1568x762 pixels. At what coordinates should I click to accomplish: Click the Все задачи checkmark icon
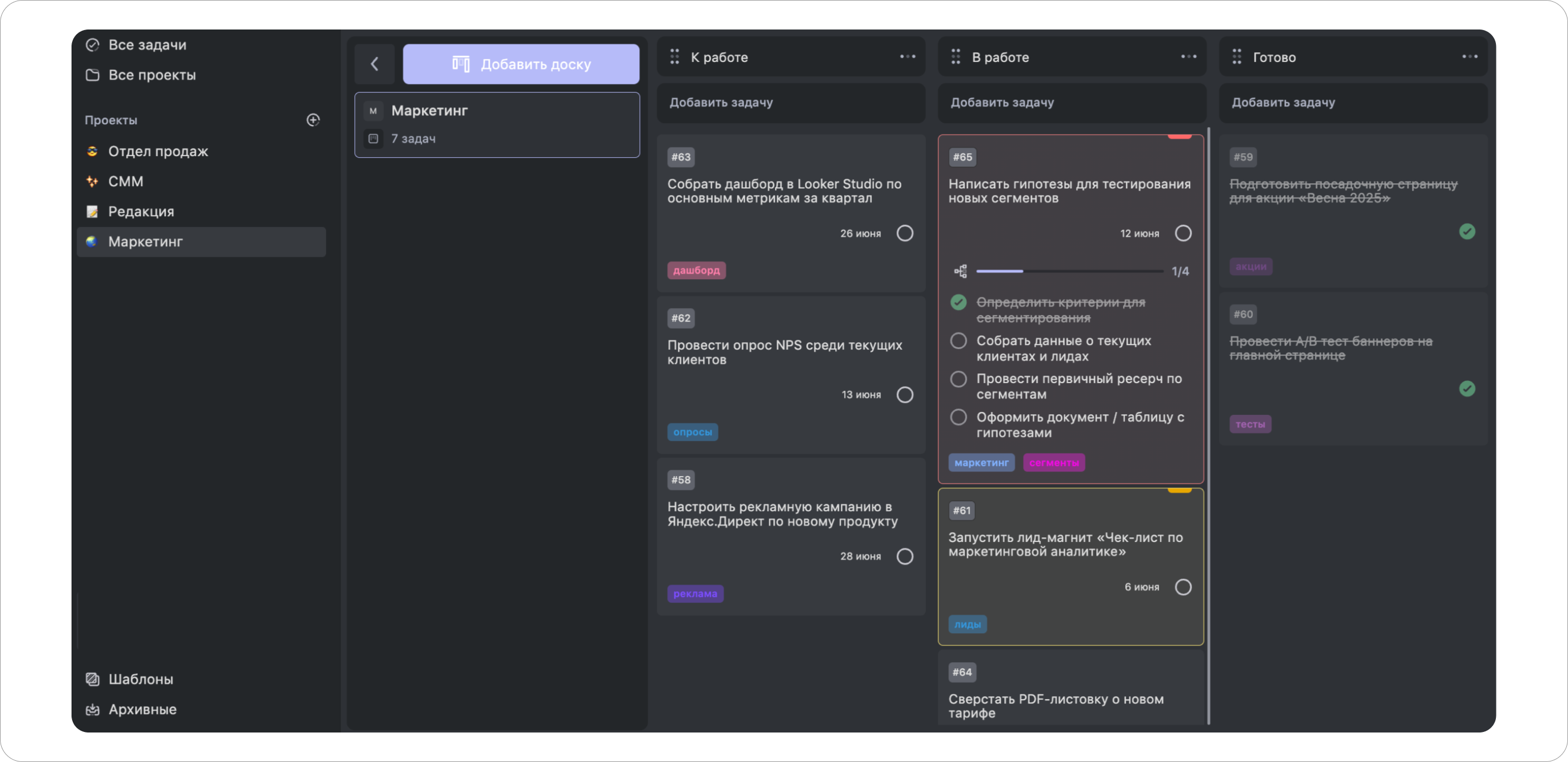93,45
